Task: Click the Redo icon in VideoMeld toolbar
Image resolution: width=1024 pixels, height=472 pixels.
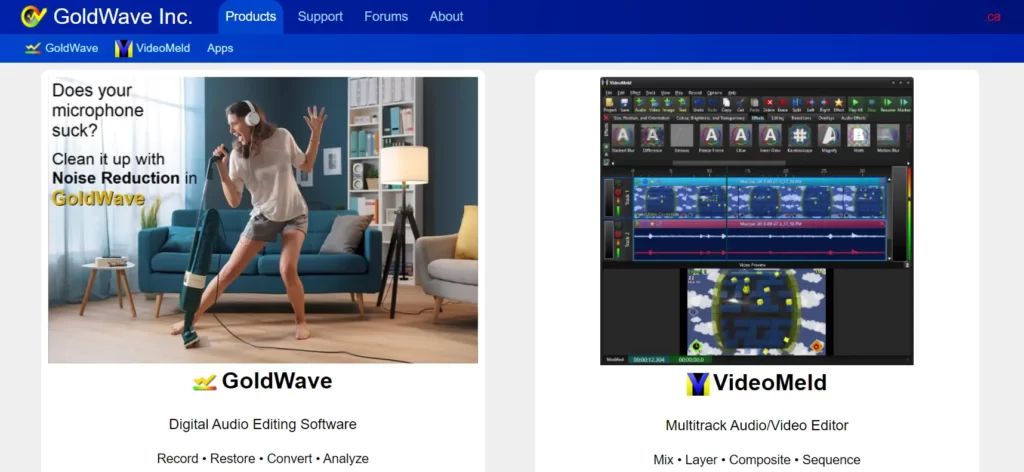Action: coord(712,104)
